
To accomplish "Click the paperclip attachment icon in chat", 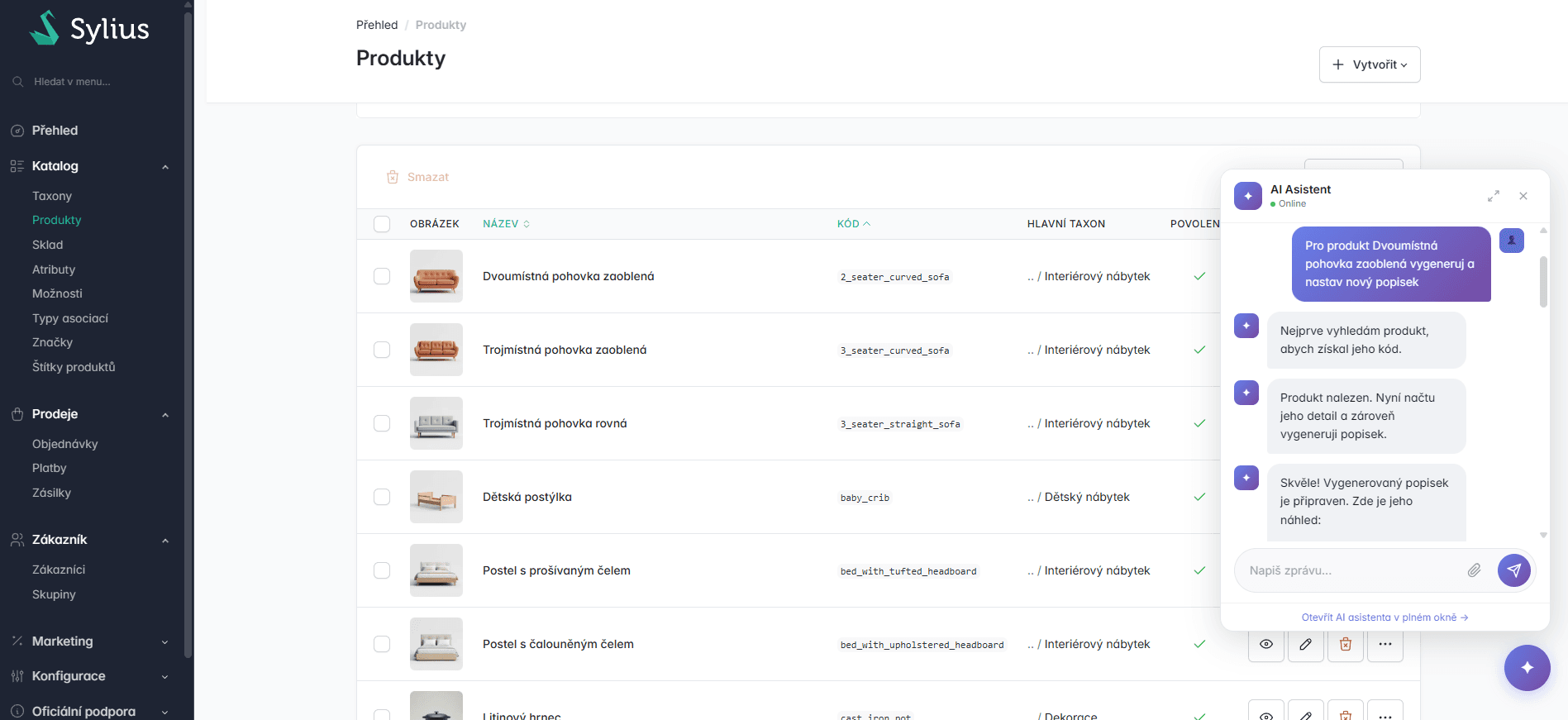I will tap(1474, 570).
